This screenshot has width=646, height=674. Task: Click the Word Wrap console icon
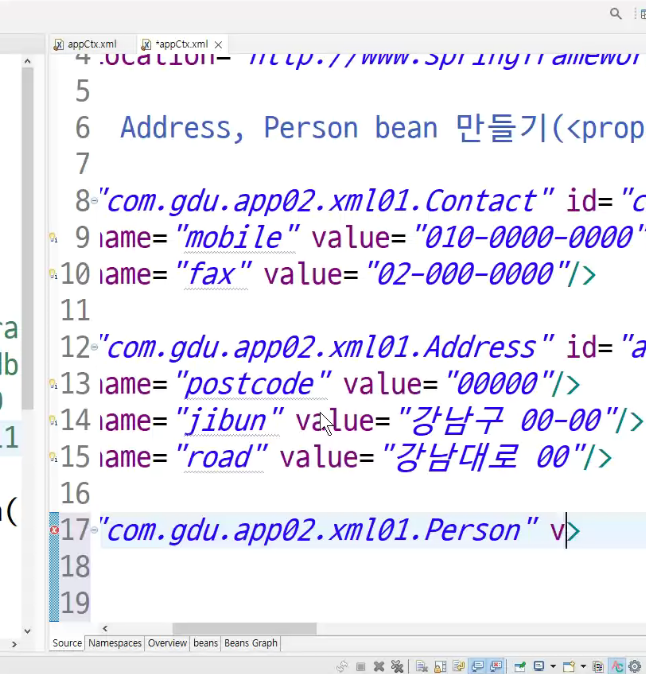click(459, 666)
